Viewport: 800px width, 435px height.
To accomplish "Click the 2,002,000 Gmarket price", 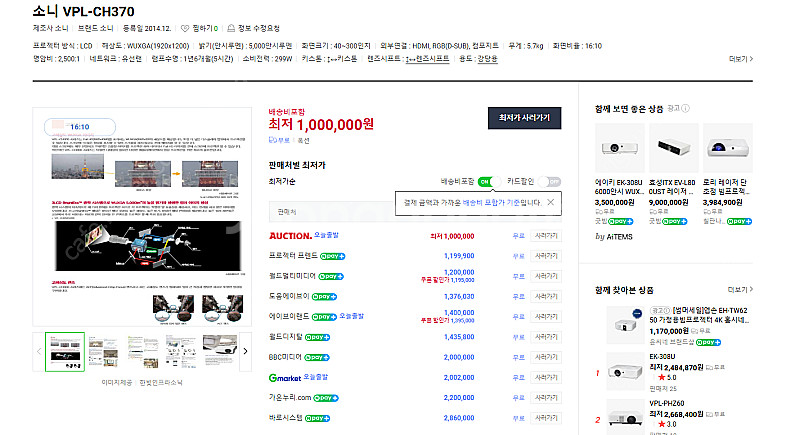I will tap(459, 378).
